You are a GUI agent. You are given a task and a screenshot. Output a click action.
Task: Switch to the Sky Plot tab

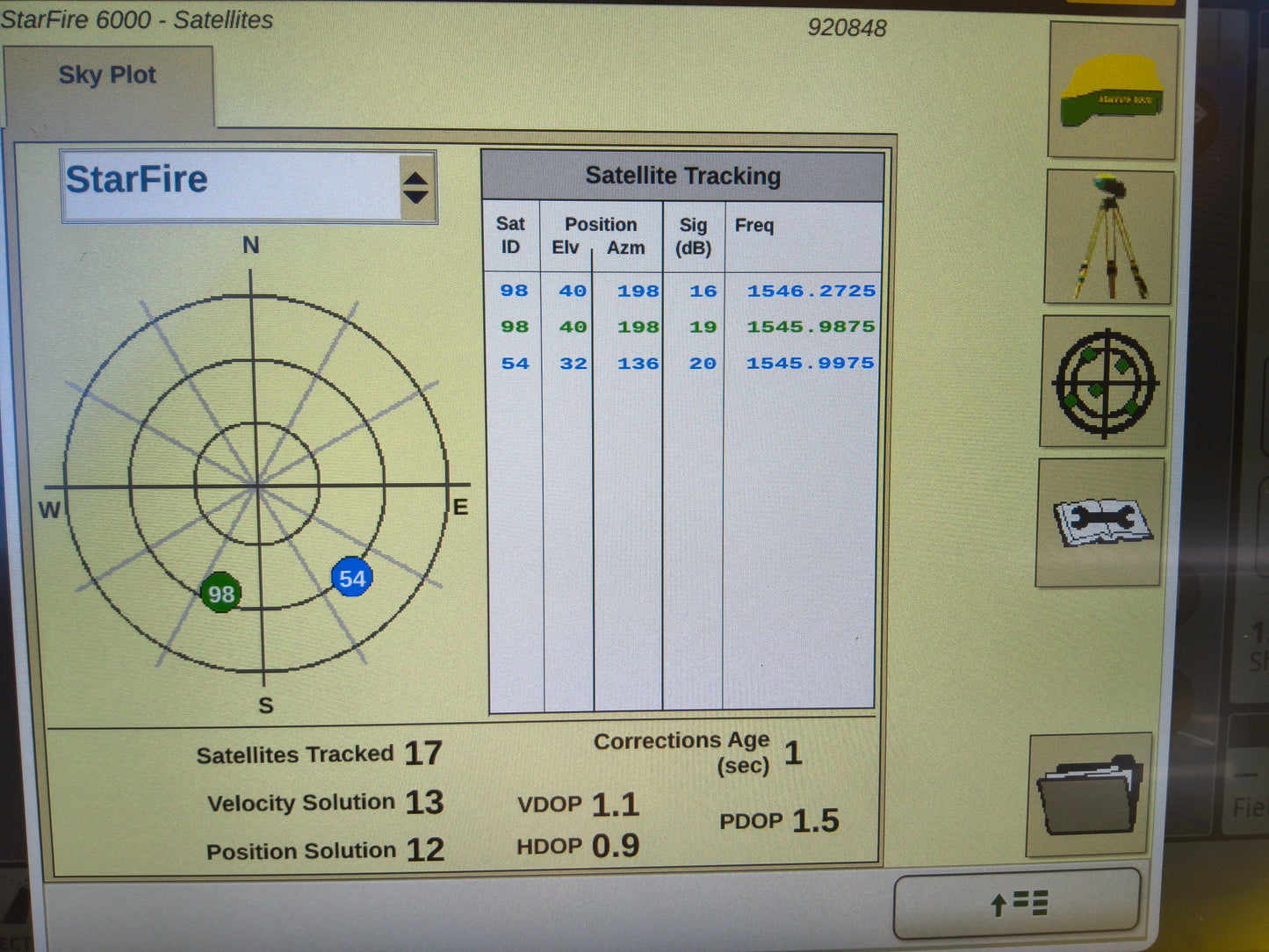coord(108,76)
